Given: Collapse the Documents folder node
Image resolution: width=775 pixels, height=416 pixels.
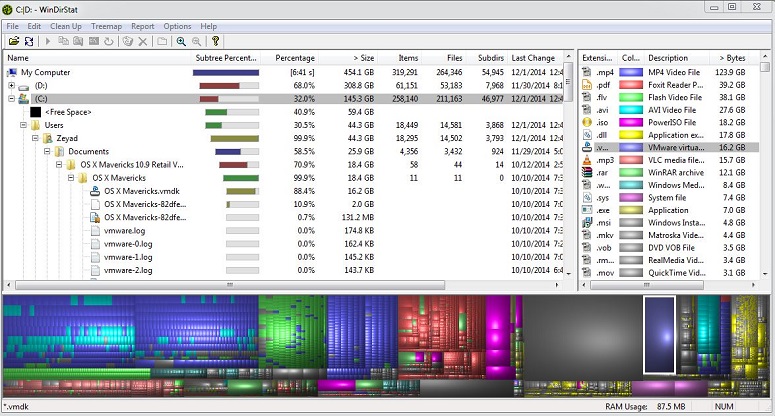Looking at the screenshot, I should tap(47, 151).
